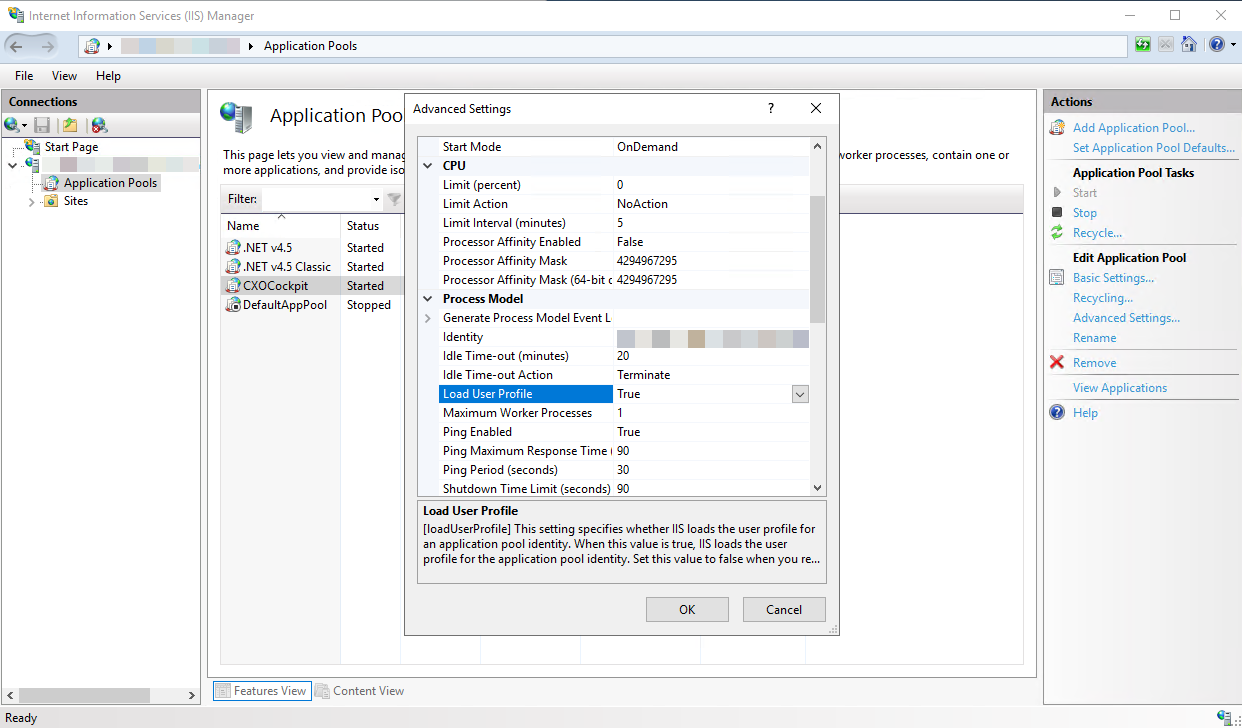Open the File menu
The height and width of the screenshot is (728, 1242).
tap(24, 76)
